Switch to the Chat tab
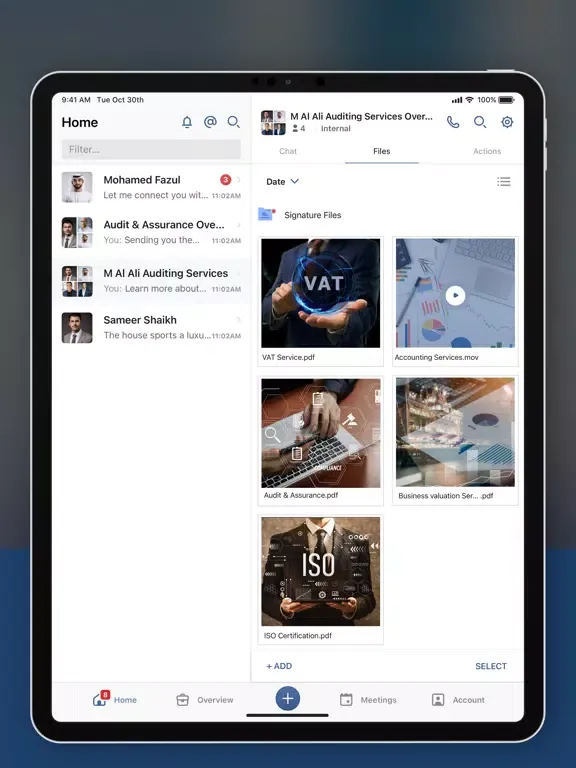The width and height of the screenshot is (576, 768). (x=288, y=151)
